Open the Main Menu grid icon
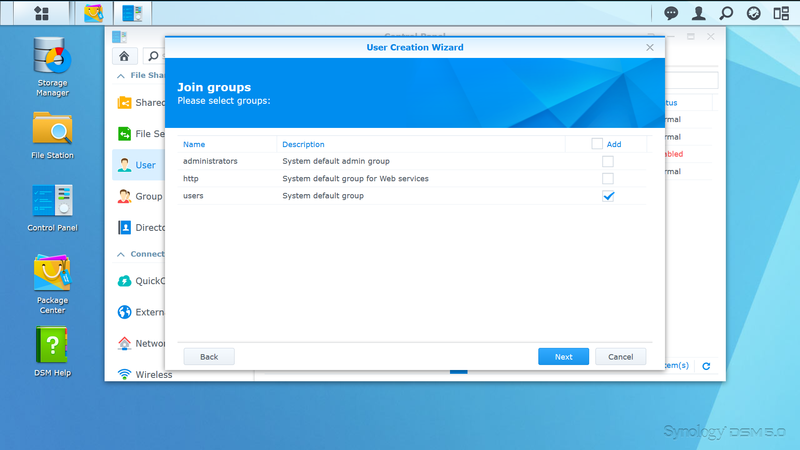This screenshot has height=450, width=800. coord(41,13)
